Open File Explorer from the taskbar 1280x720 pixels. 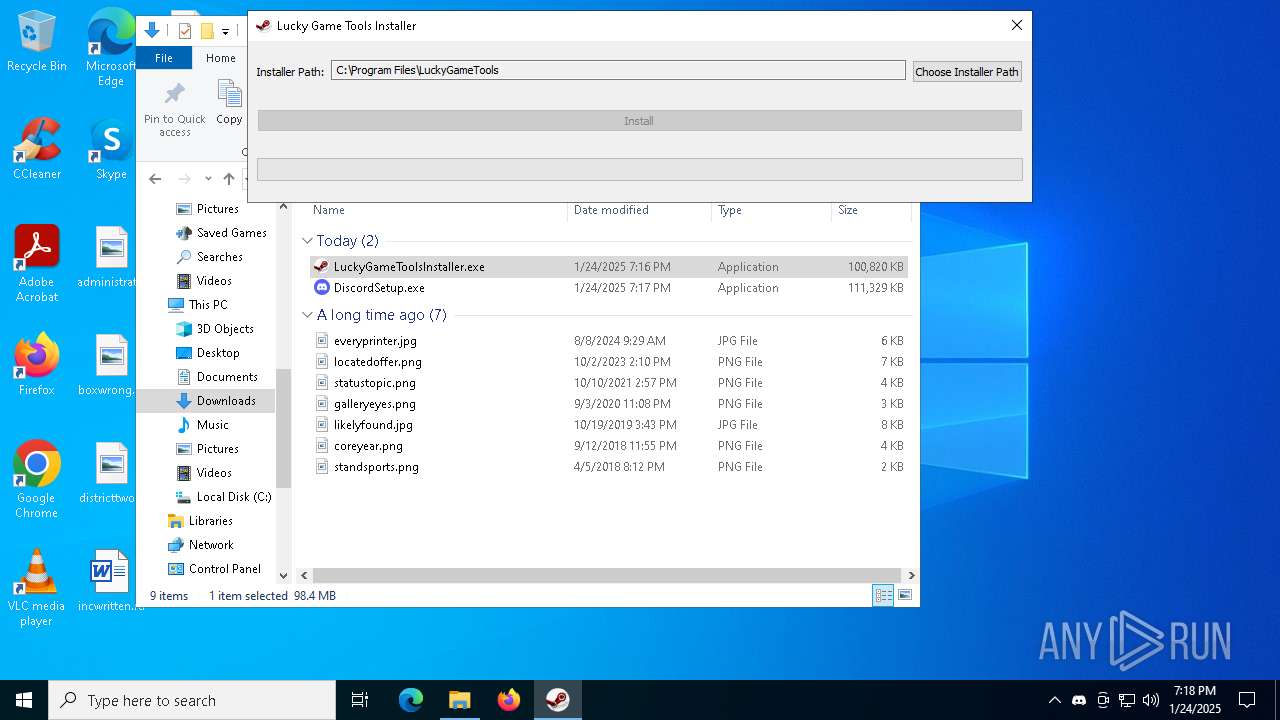[460, 700]
